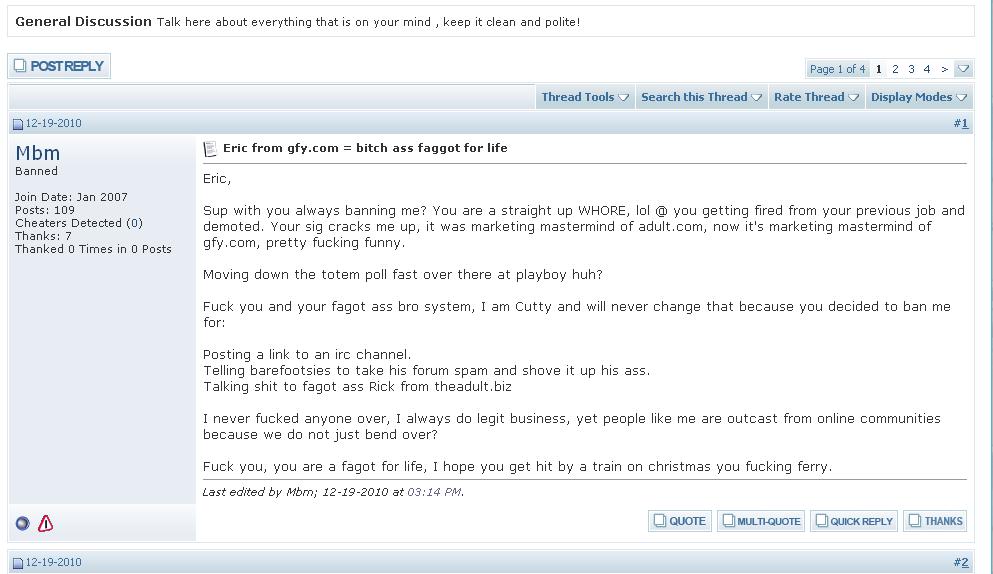
Task: Toggle Multi-Quote for this post
Action: coord(761,521)
